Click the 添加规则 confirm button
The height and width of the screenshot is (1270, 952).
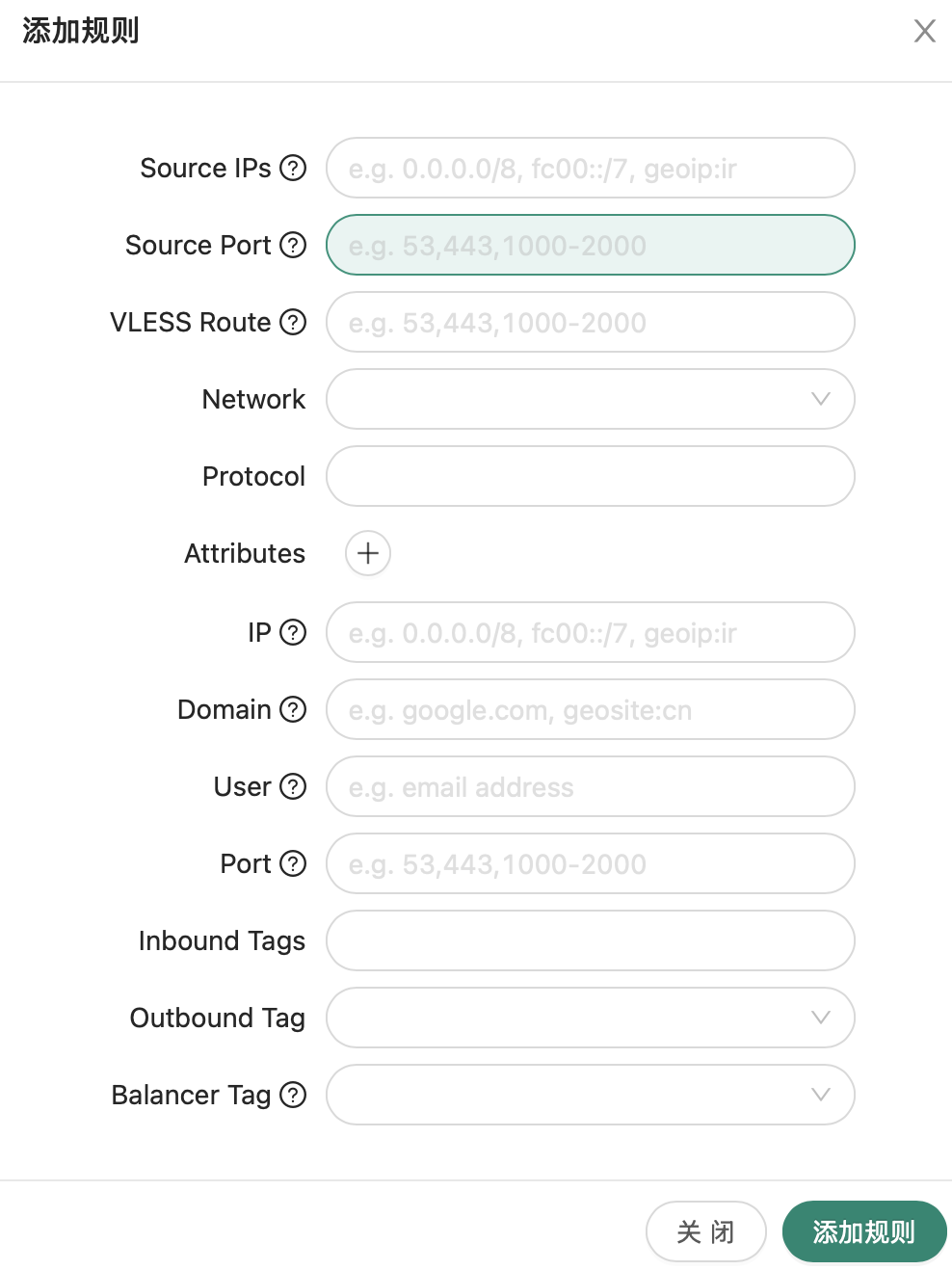coord(864,1231)
